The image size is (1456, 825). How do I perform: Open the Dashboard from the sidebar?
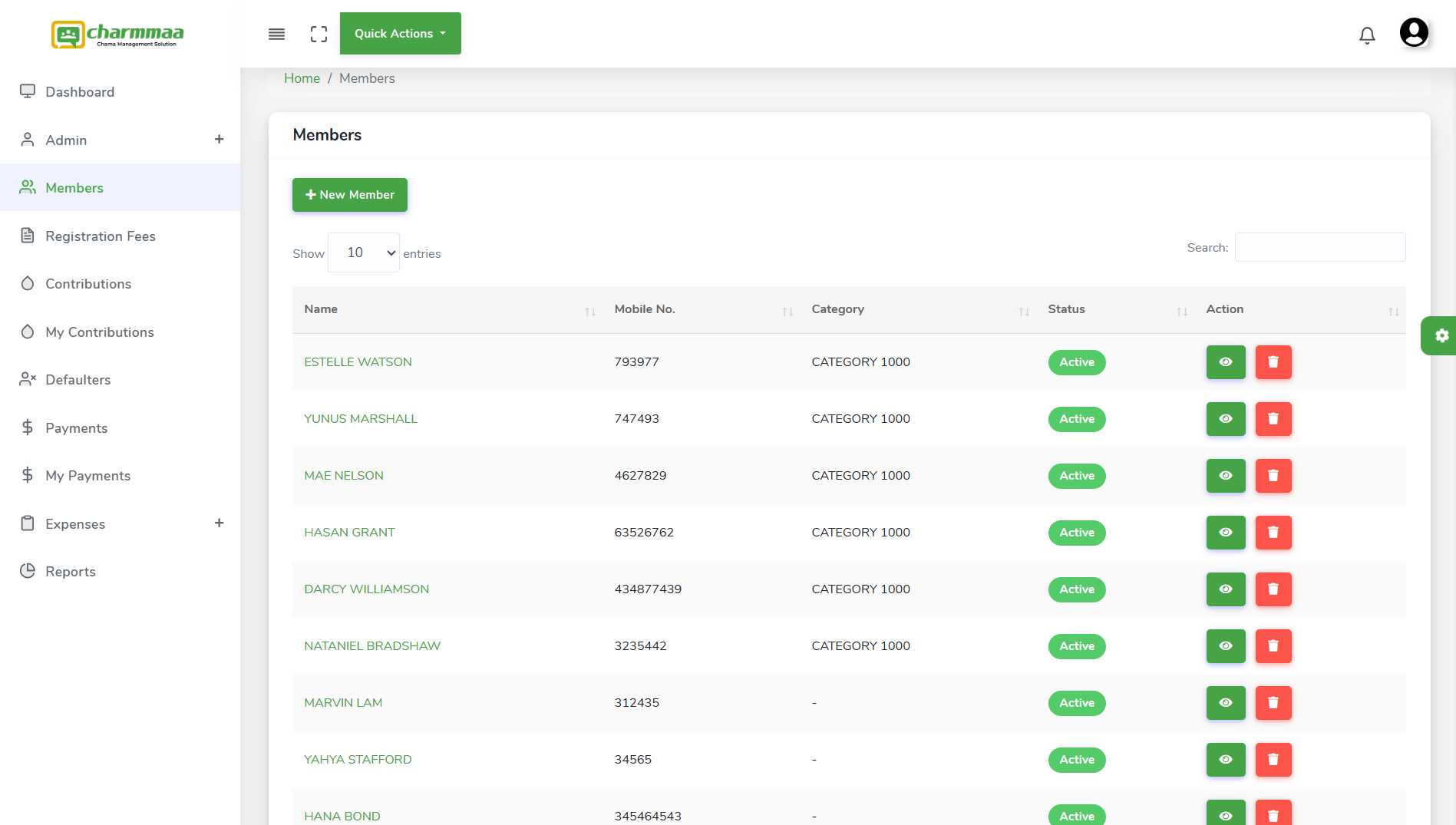click(79, 91)
